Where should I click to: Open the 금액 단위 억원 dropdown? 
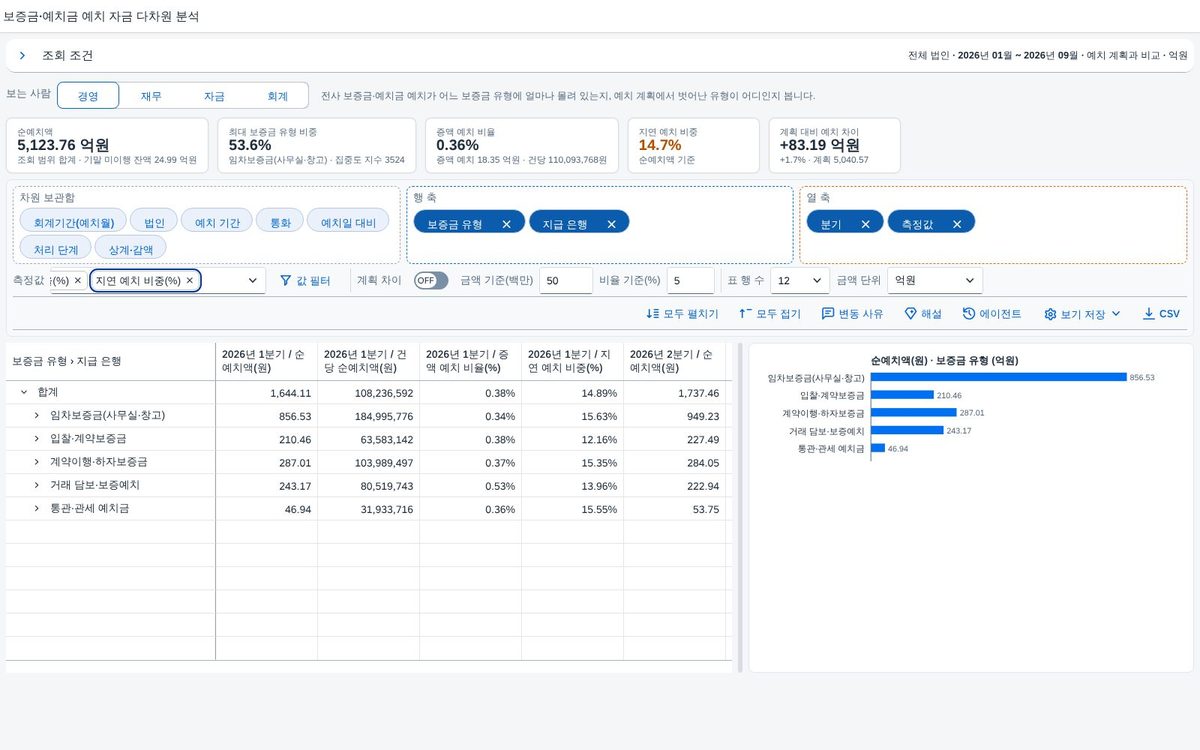point(935,281)
